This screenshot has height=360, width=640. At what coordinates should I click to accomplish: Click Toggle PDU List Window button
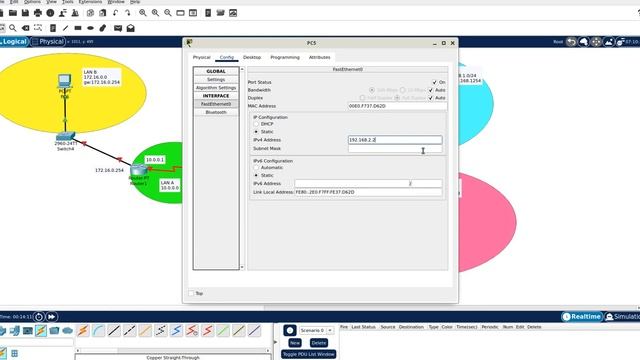point(309,354)
